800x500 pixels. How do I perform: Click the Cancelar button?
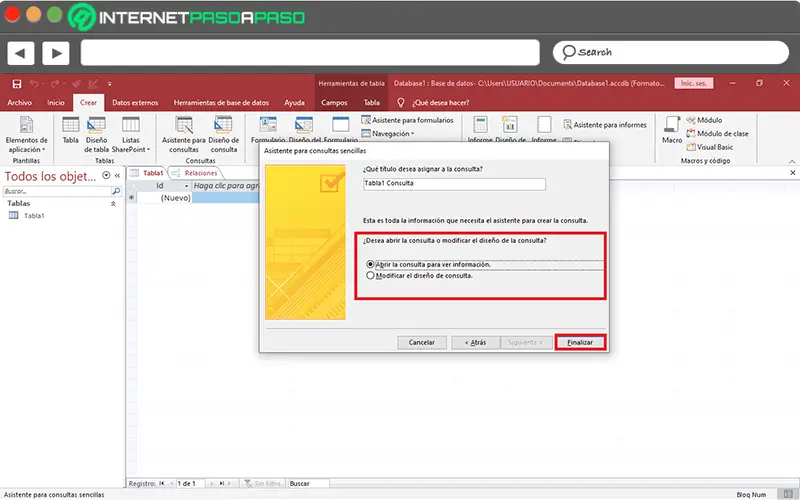[421, 342]
